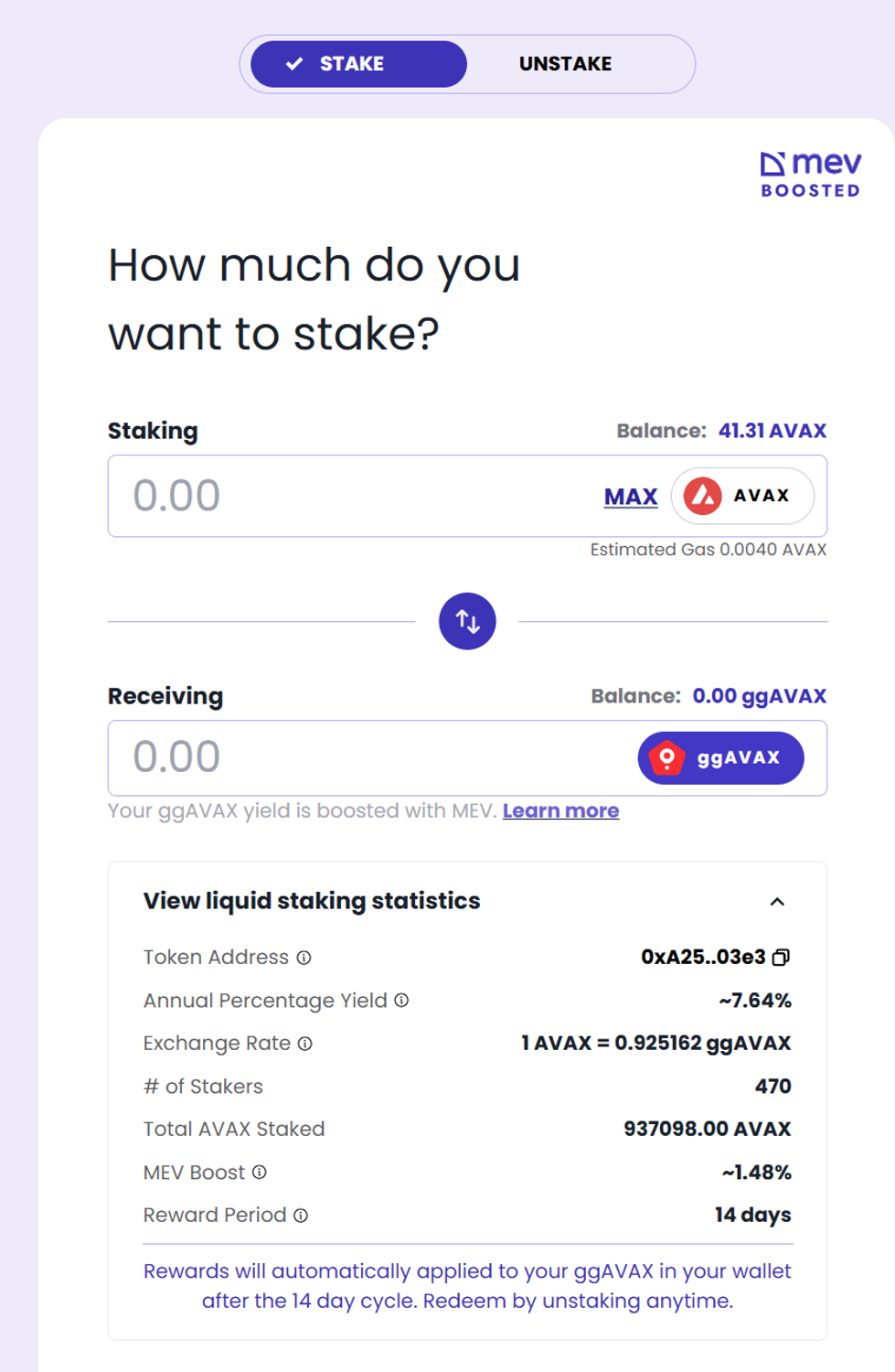Viewport: 895px width, 1372px height.
Task: Click the MAX amount link
Action: tap(631, 497)
